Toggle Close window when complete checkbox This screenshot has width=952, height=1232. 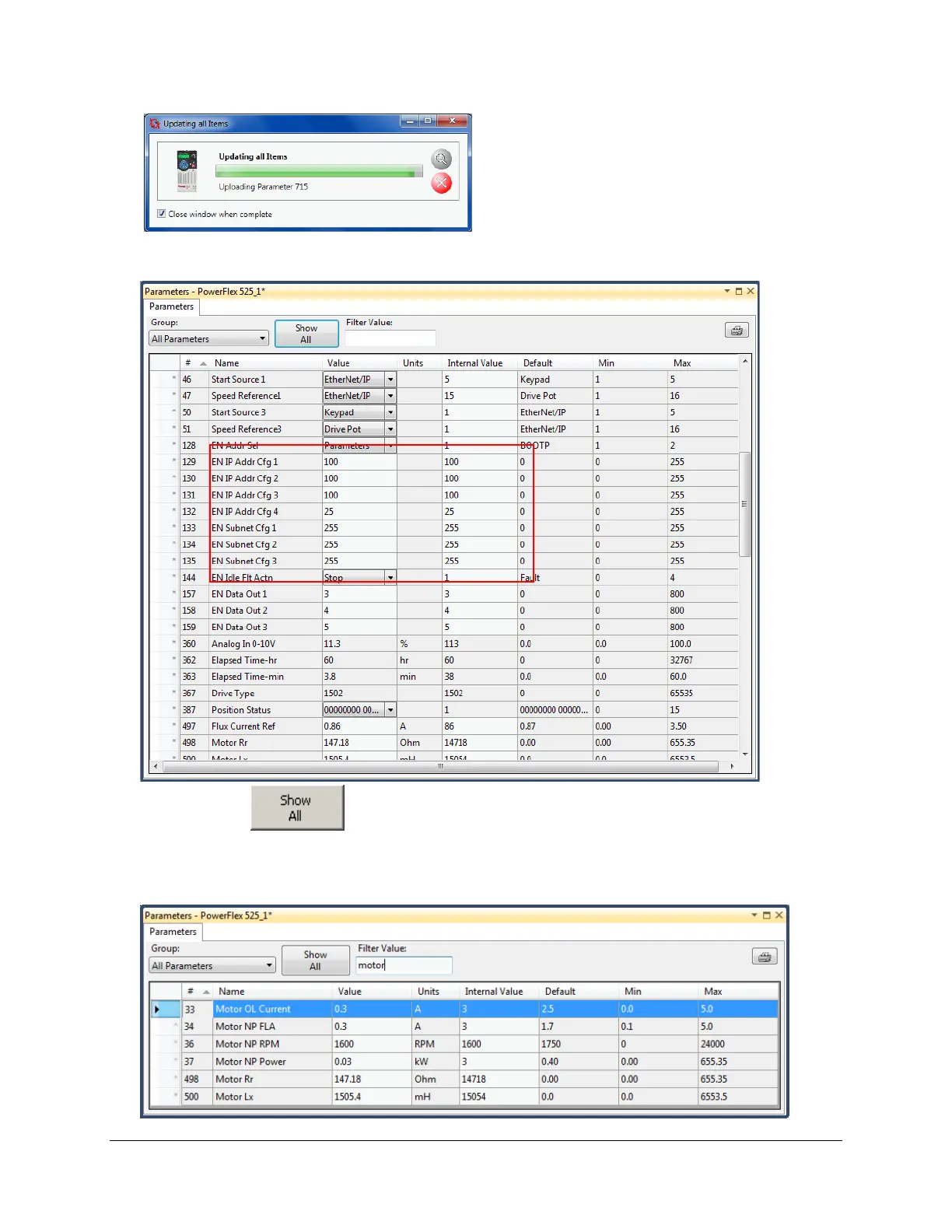[162, 214]
